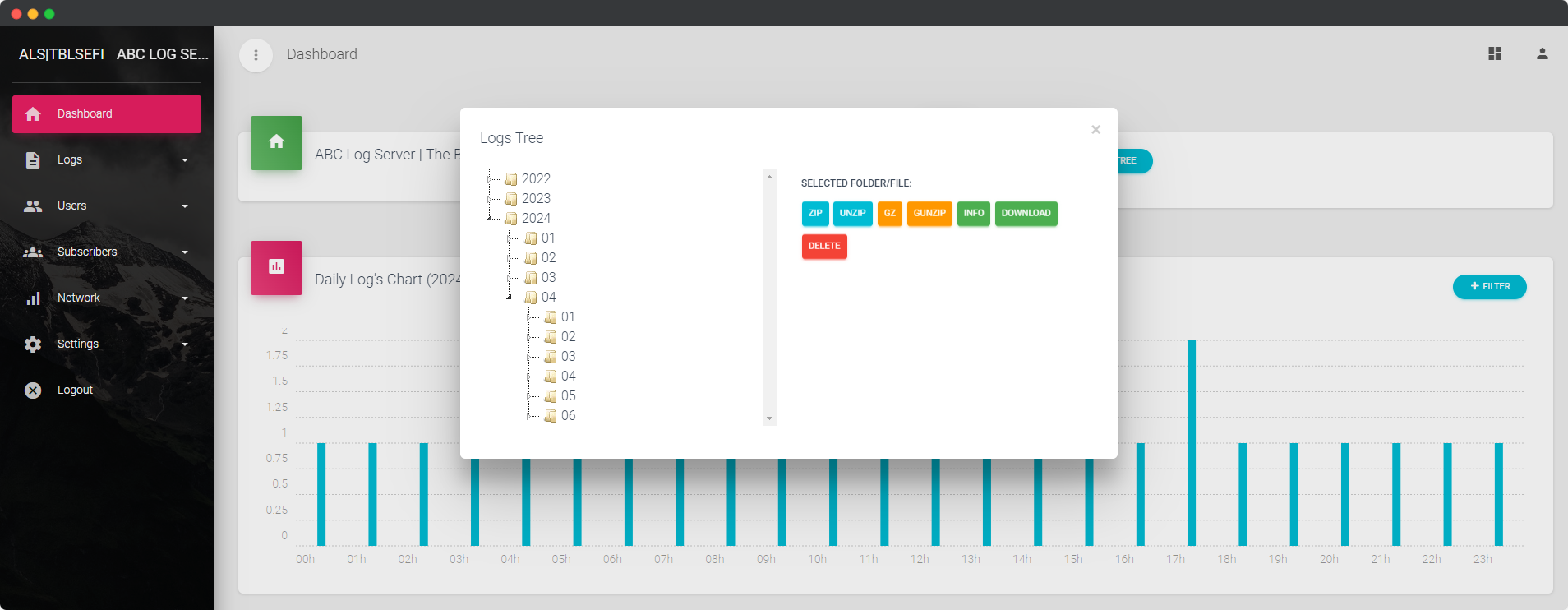
Task: Click the folder icon of year 2024
Action: coord(511,219)
